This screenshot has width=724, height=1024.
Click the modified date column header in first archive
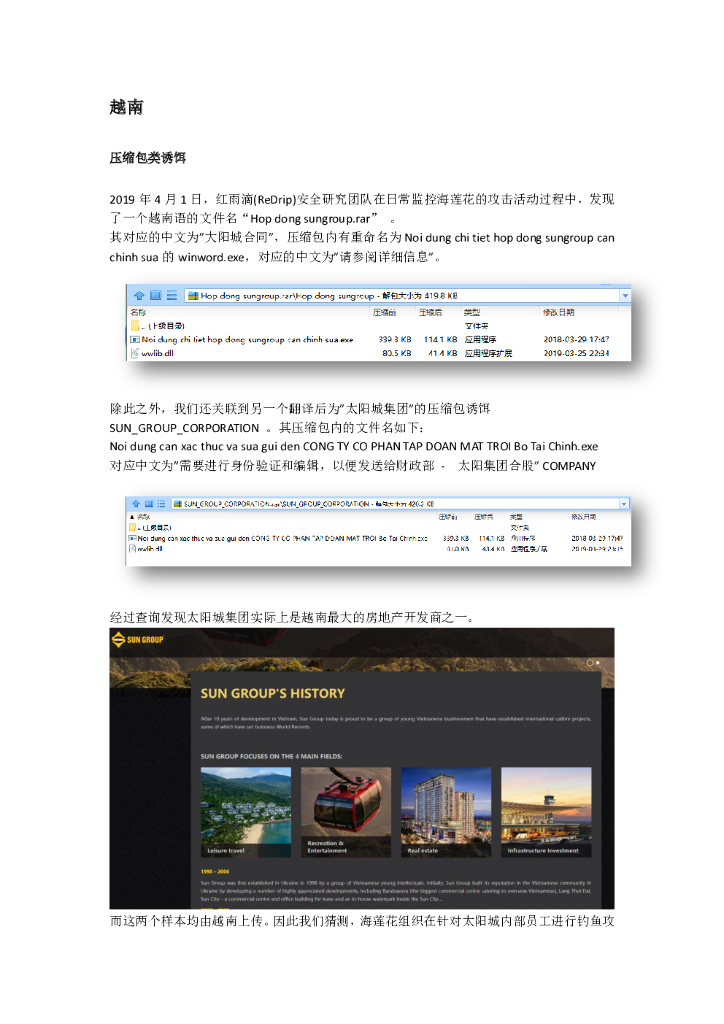pos(558,312)
